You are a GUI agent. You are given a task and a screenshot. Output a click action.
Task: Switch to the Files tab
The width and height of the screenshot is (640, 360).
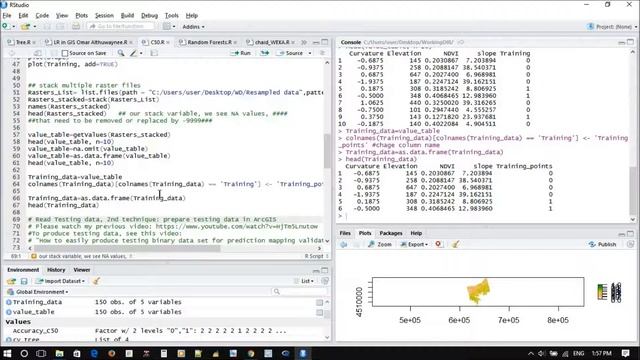[x=345, y=233]
